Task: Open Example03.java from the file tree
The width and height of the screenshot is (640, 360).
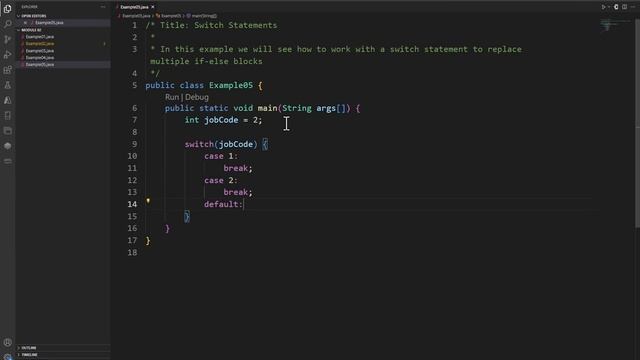Action: click(40, 51)
